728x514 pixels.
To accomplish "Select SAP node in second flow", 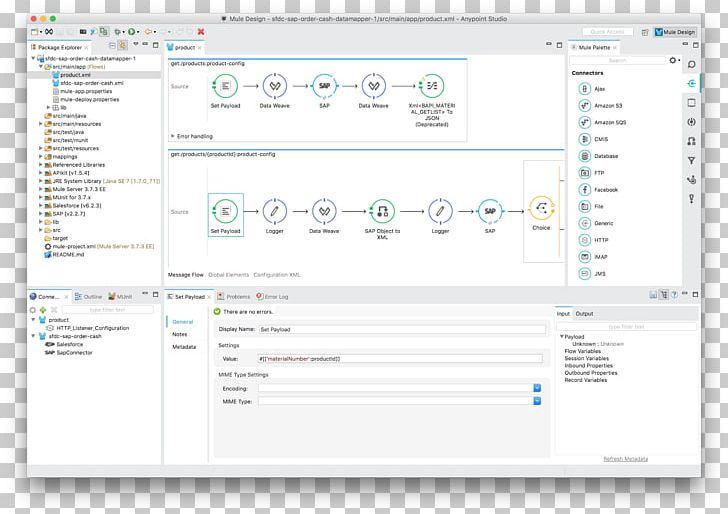I will (x=490, y=211).
